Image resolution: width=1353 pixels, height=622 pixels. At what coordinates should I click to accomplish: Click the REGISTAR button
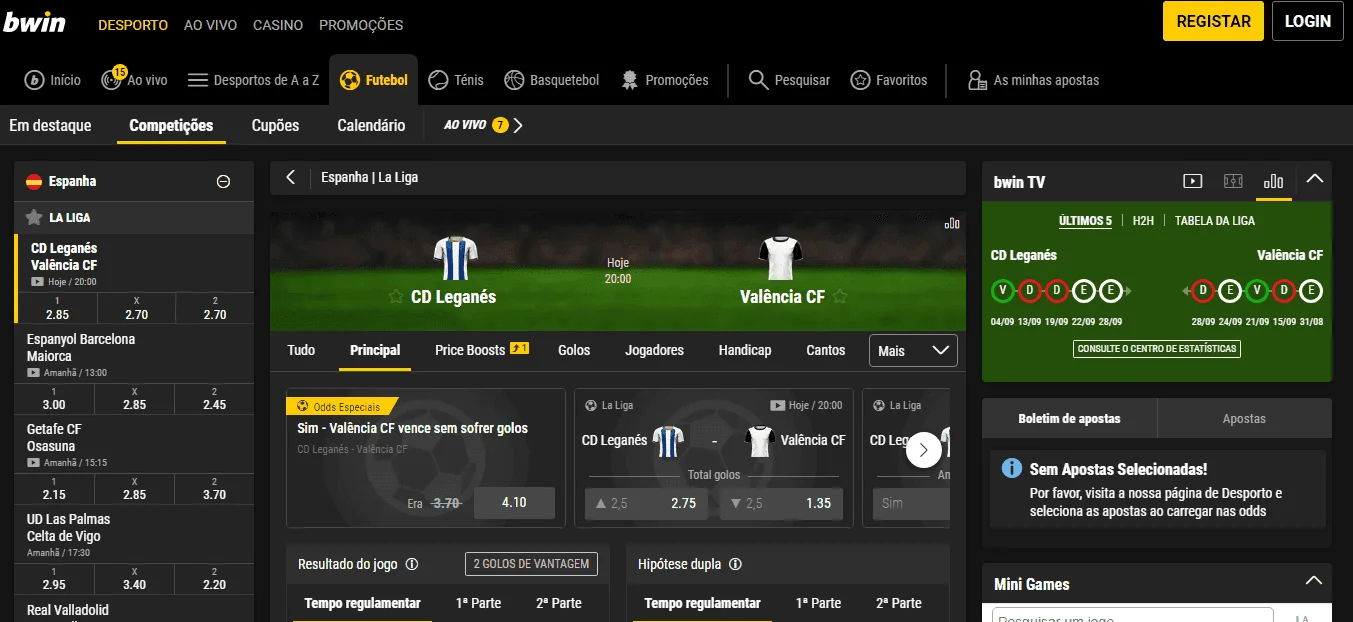(1213, 21)
